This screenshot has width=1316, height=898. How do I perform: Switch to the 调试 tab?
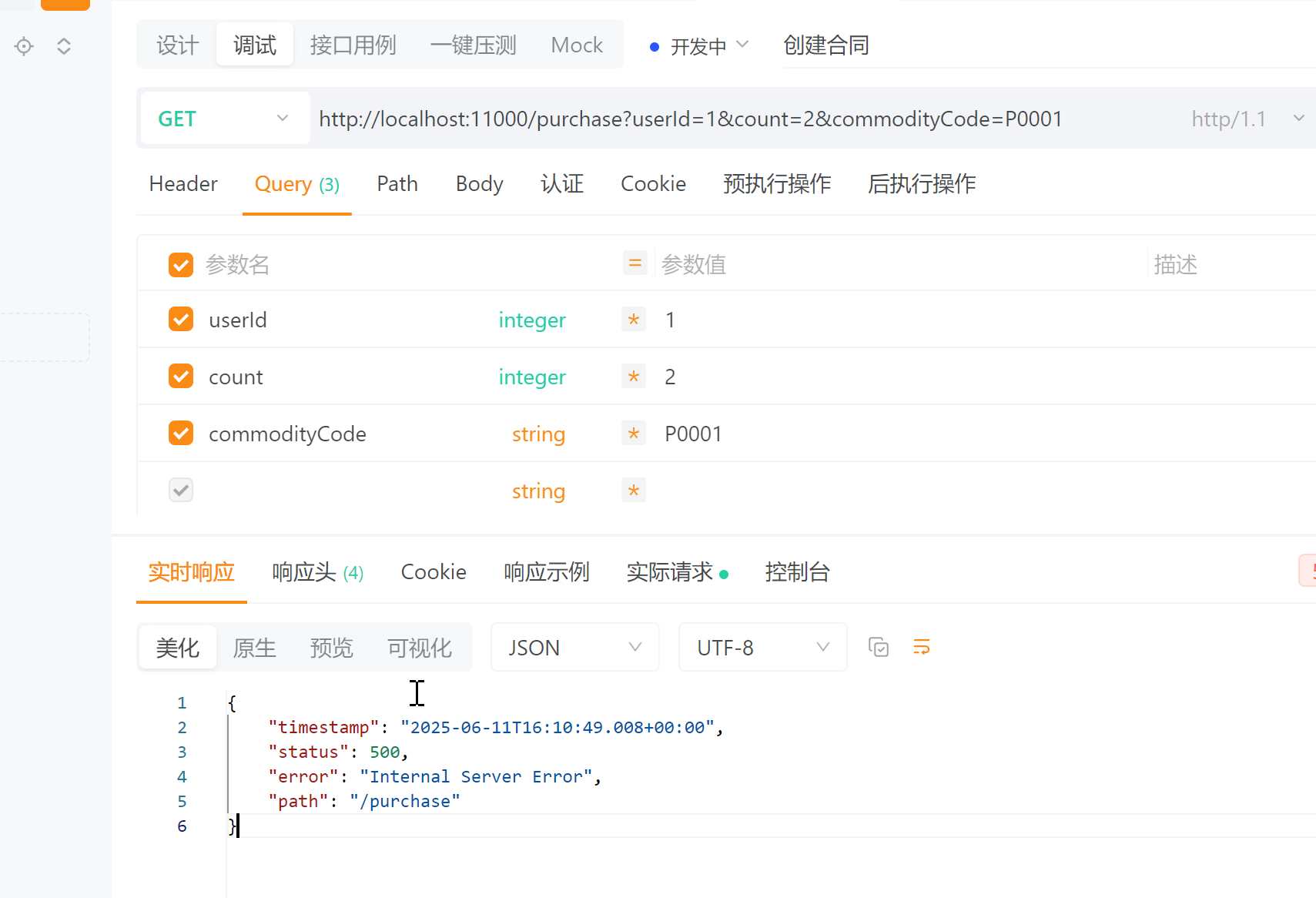[x=255, y=45]
